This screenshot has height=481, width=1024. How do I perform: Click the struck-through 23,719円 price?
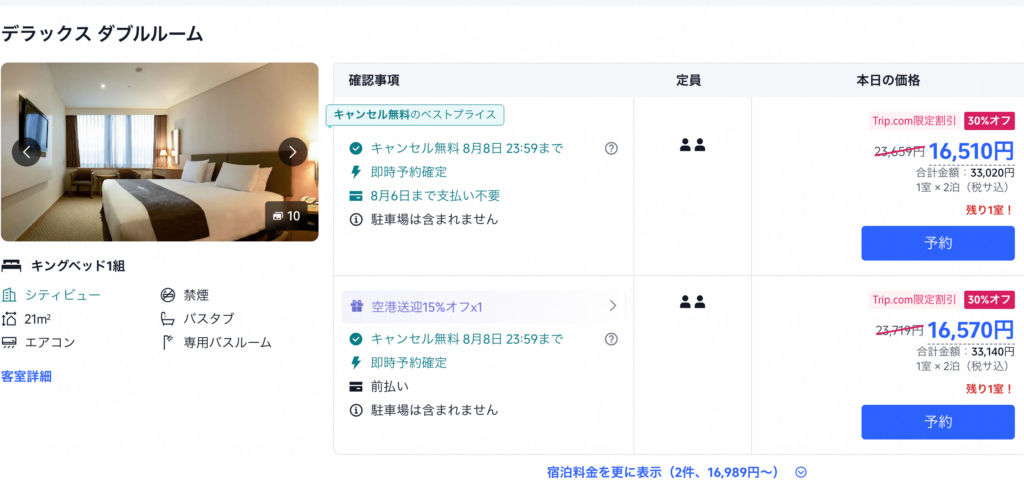[899, 331]
